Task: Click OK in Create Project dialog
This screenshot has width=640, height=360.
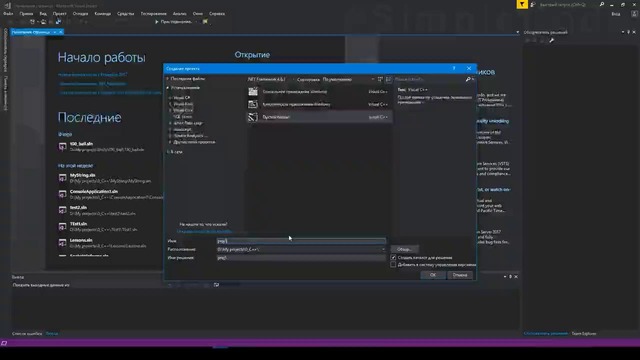Action: pyautogui.click(x=433, y=275)
